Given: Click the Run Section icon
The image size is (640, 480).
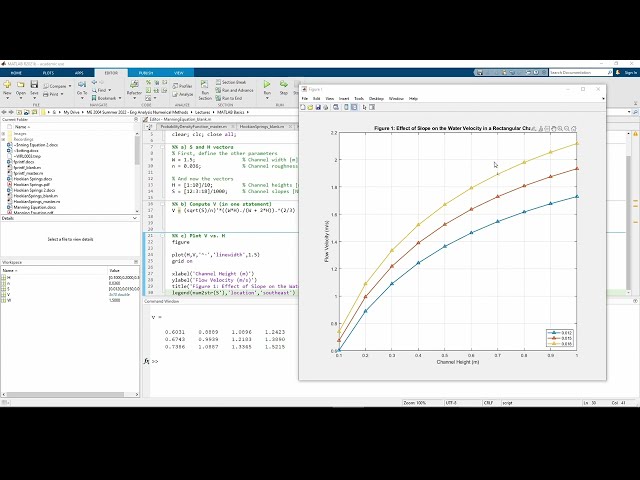Looking at the screenshot, I should coord(204,84).
